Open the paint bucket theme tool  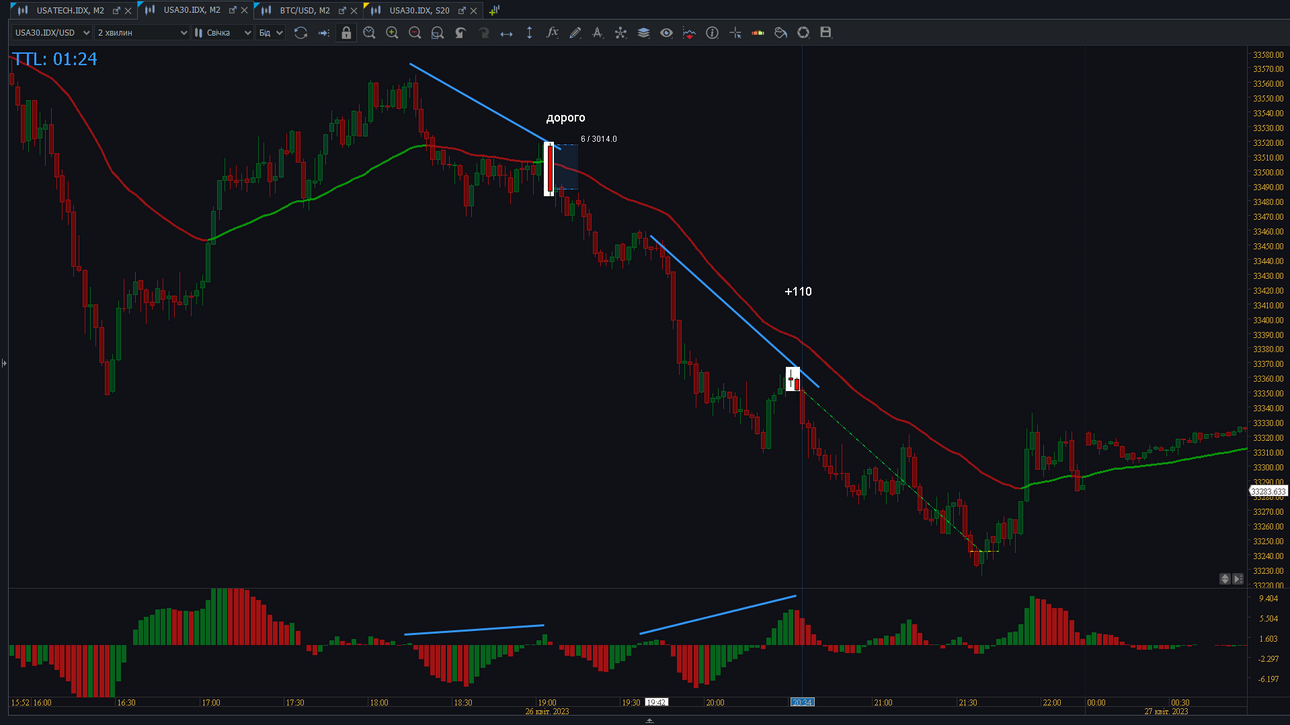pyautogui.click(x=781, y=33)
